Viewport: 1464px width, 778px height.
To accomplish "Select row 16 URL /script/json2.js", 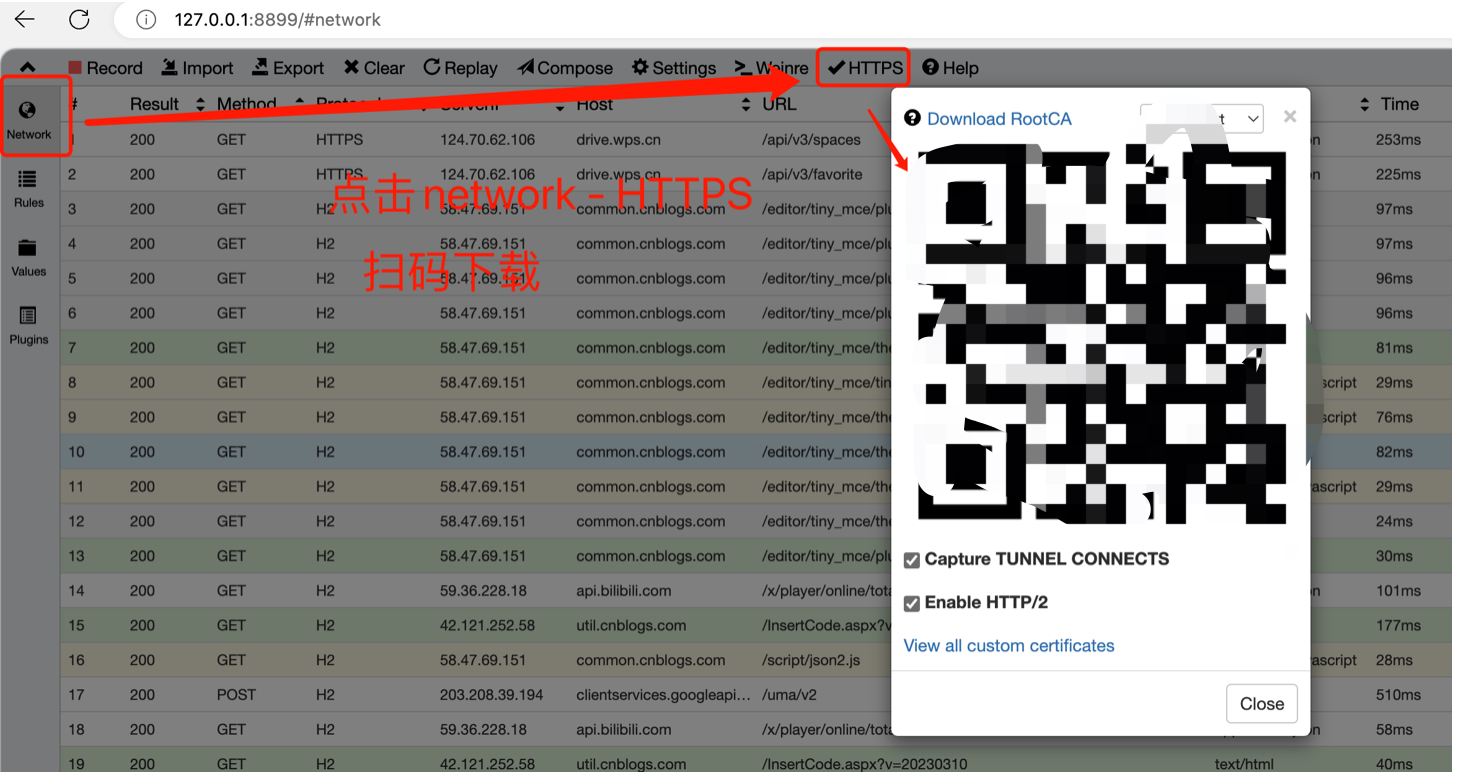I will [812, 661].
